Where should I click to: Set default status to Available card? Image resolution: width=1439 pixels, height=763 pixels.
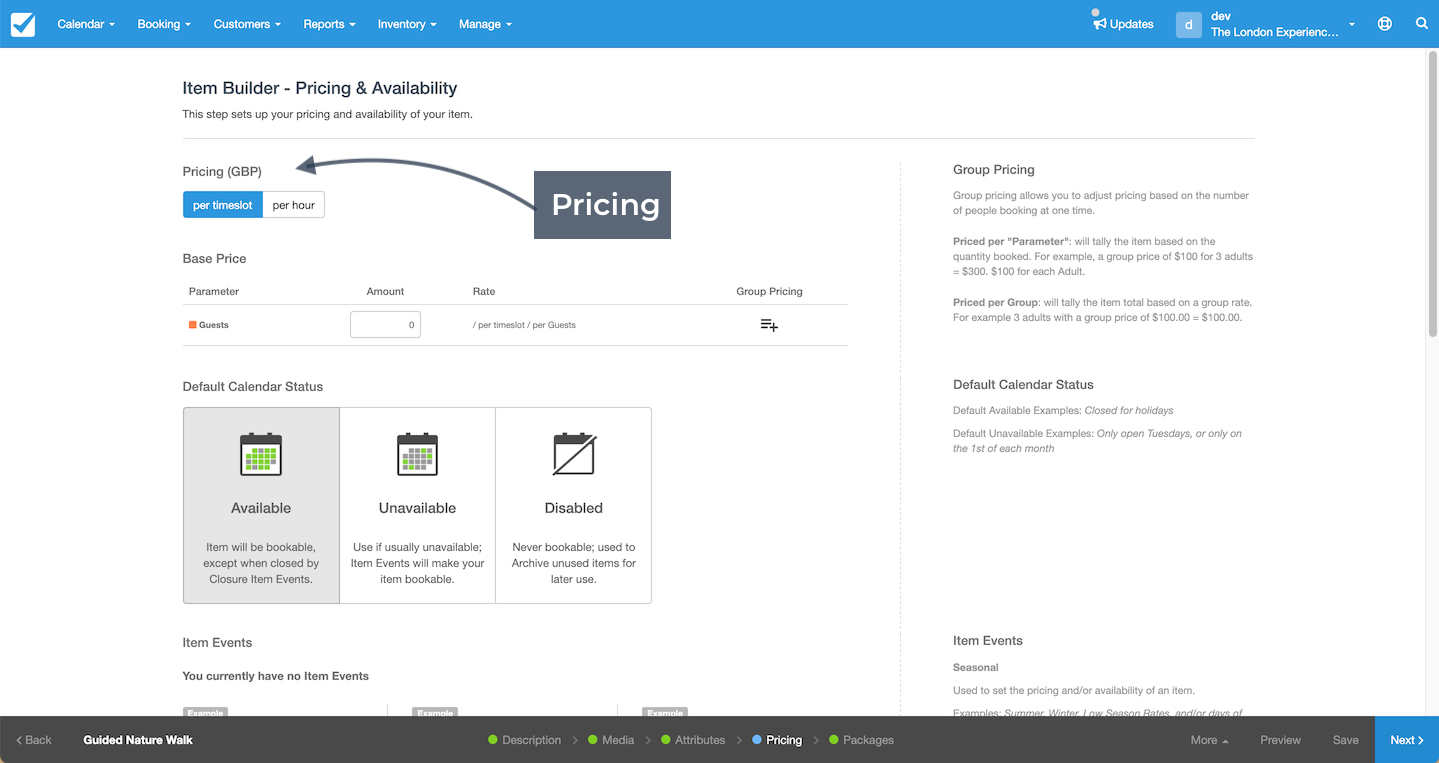tap(261, 505)
